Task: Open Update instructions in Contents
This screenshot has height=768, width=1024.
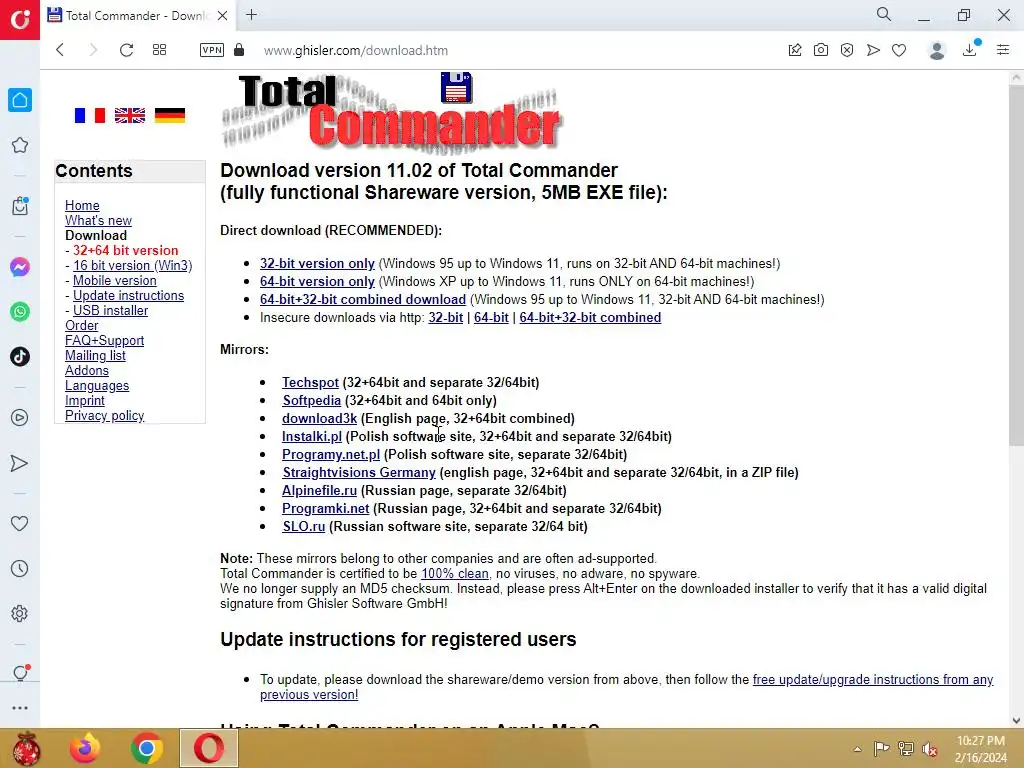Action: coord(129,296)
